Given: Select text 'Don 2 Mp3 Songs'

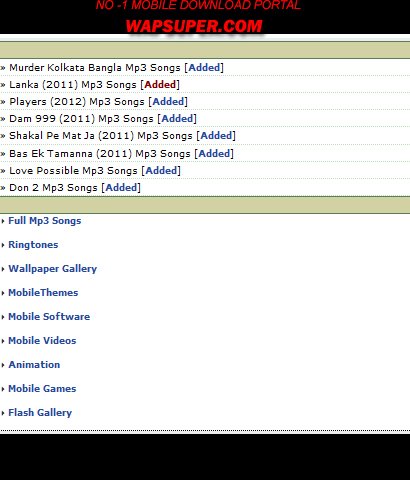Looking at the screenshot, I should [x=53, y=188].
